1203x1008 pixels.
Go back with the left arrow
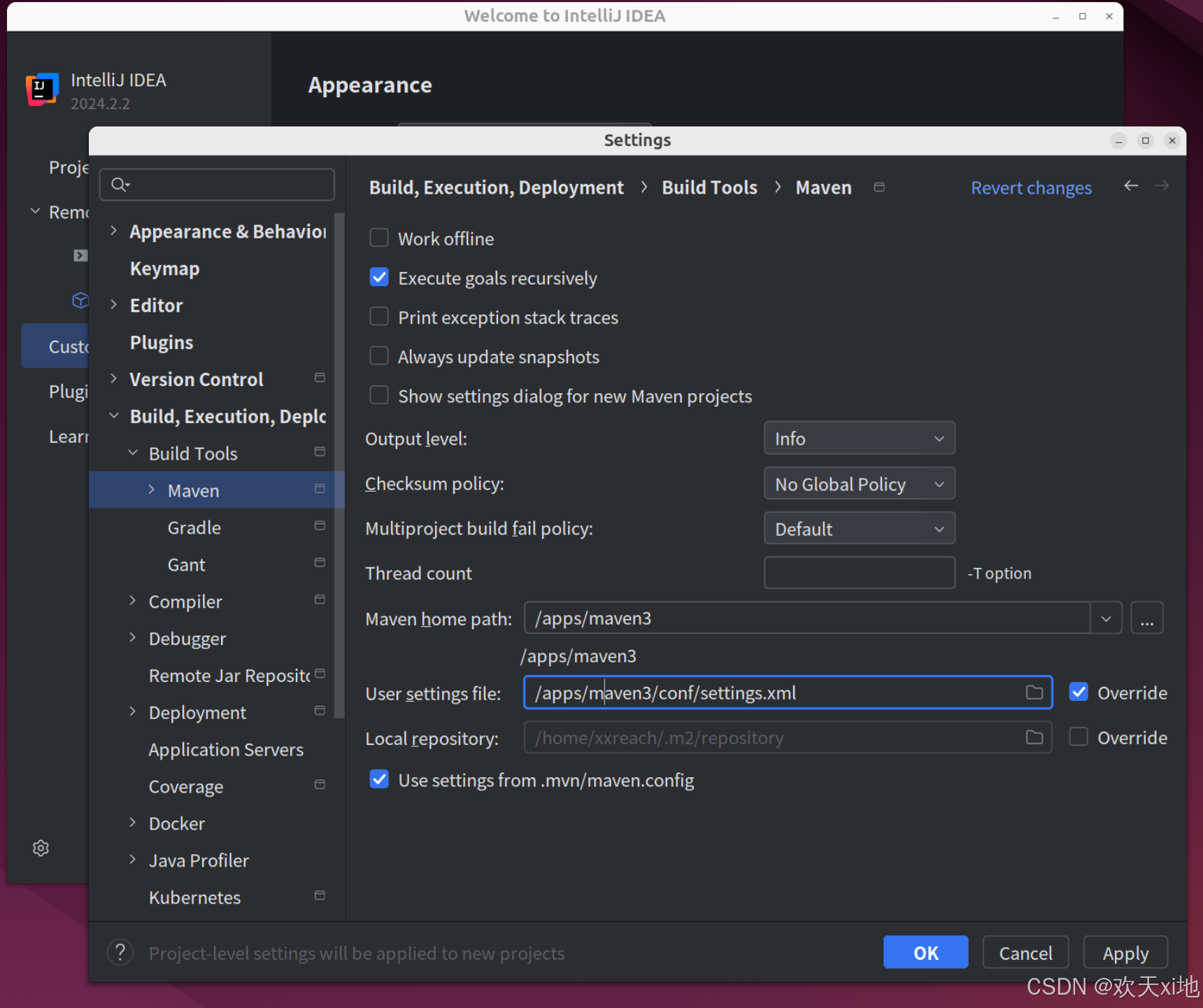[1131, 185]
